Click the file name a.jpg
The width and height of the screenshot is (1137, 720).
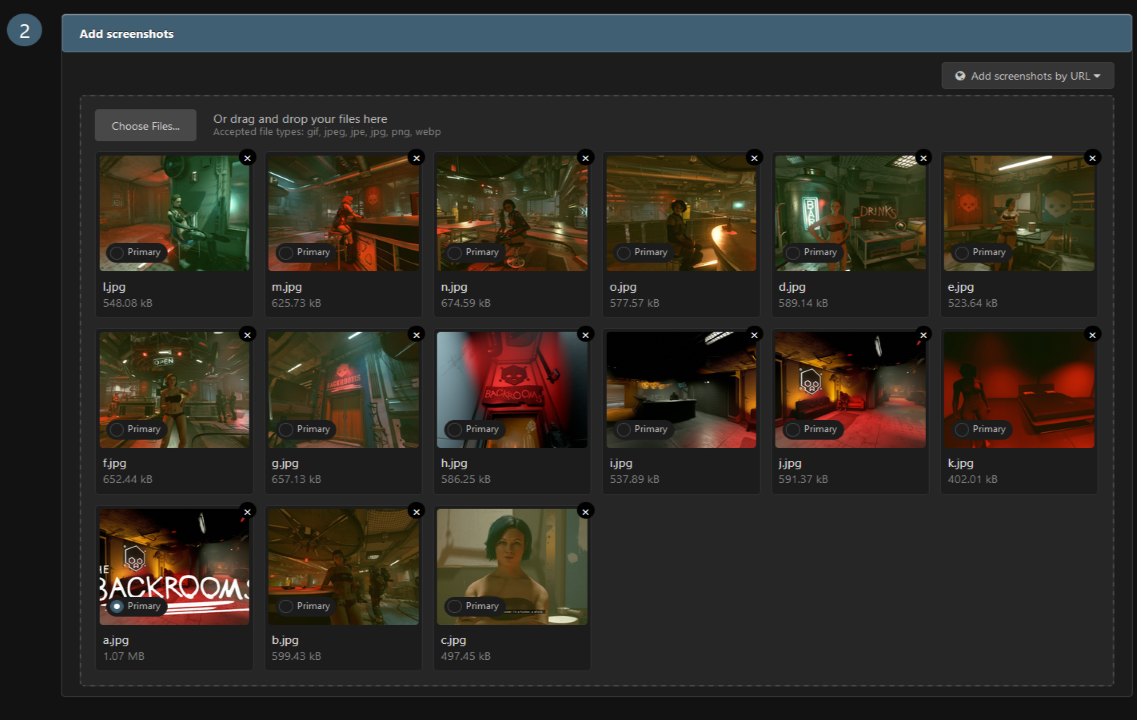tap(115, 640)
